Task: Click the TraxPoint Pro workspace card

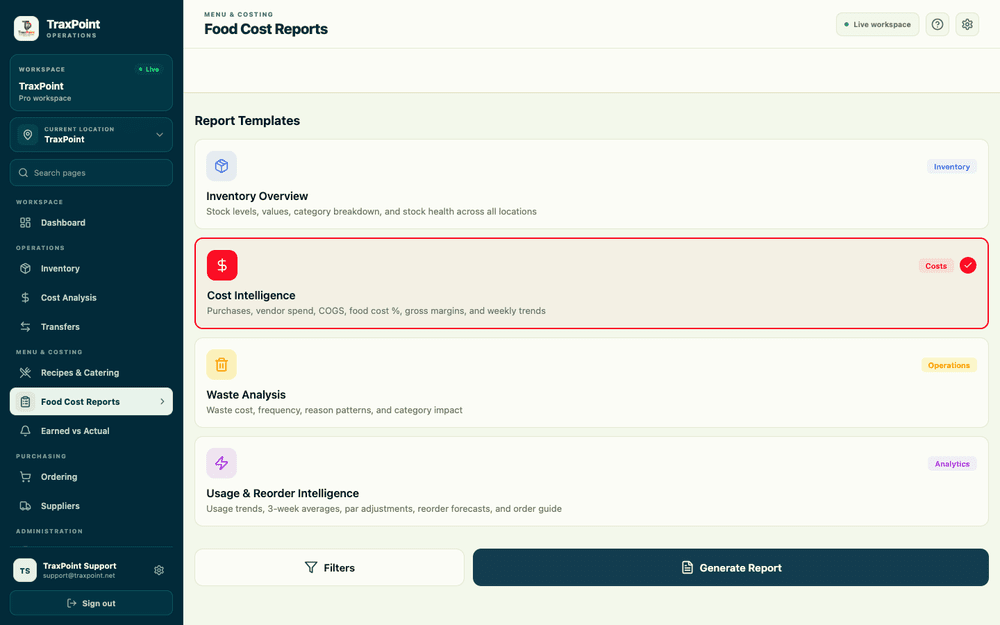Action: [x=91, y=83]
